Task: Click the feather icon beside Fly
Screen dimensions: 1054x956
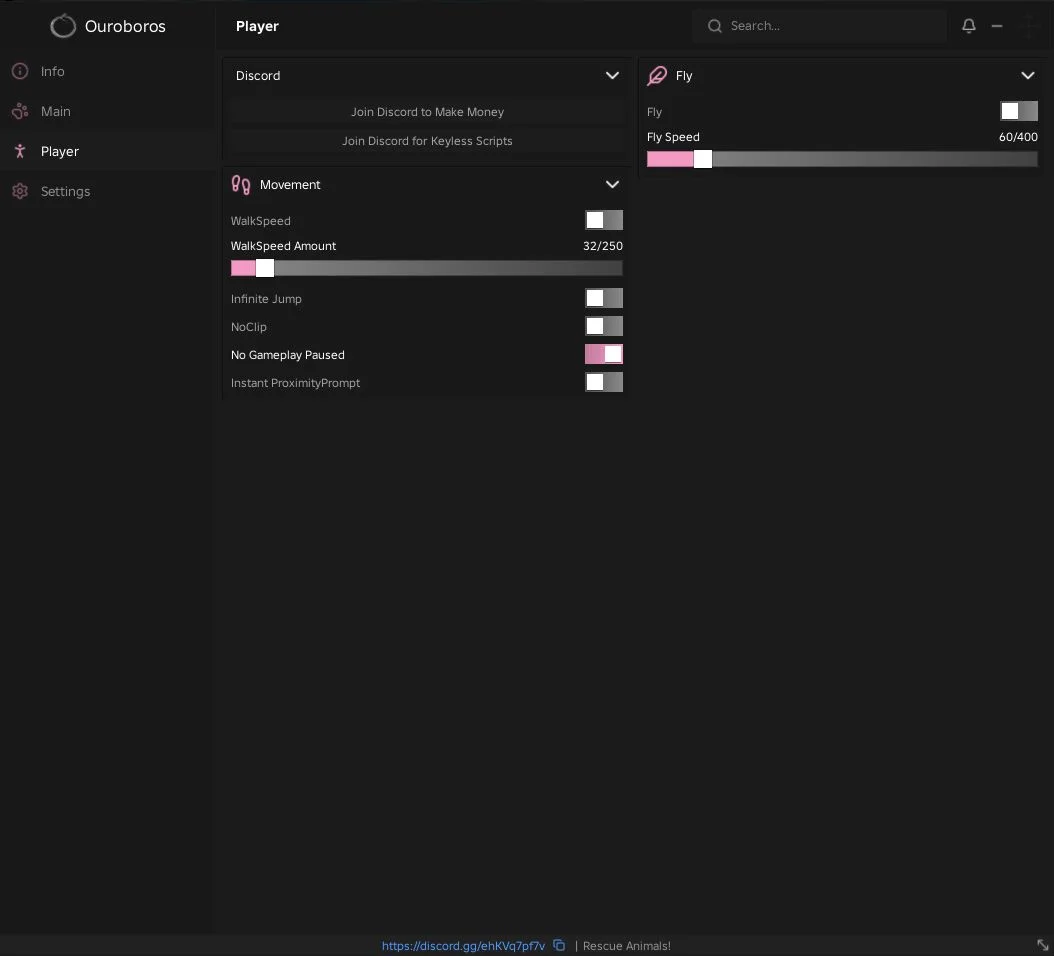Action: click(657, 76)
